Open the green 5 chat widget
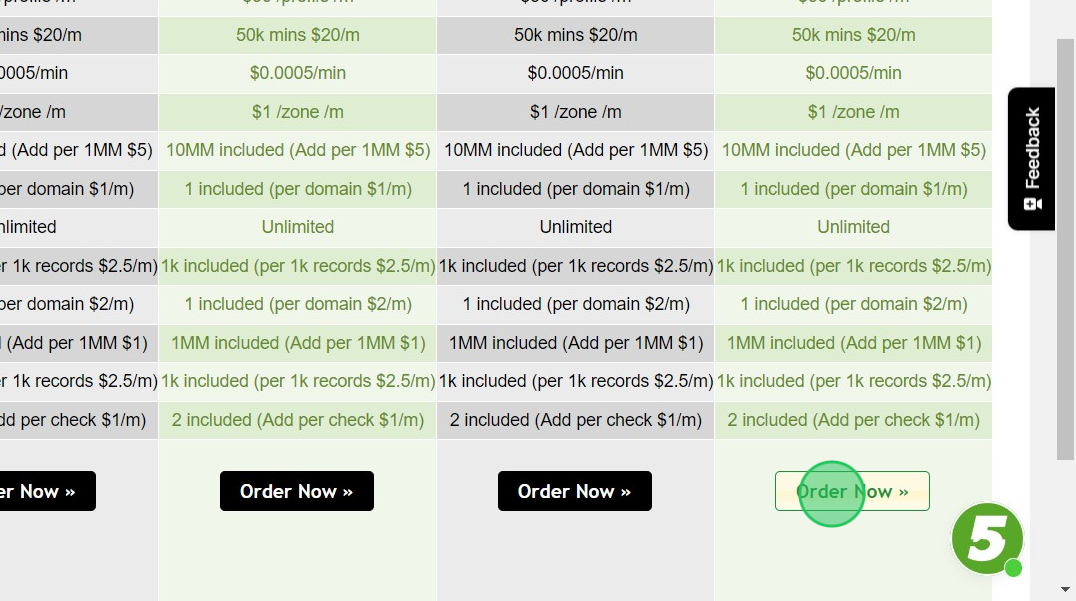Viewport: 1076px width, 601px height. click(987, 539)
